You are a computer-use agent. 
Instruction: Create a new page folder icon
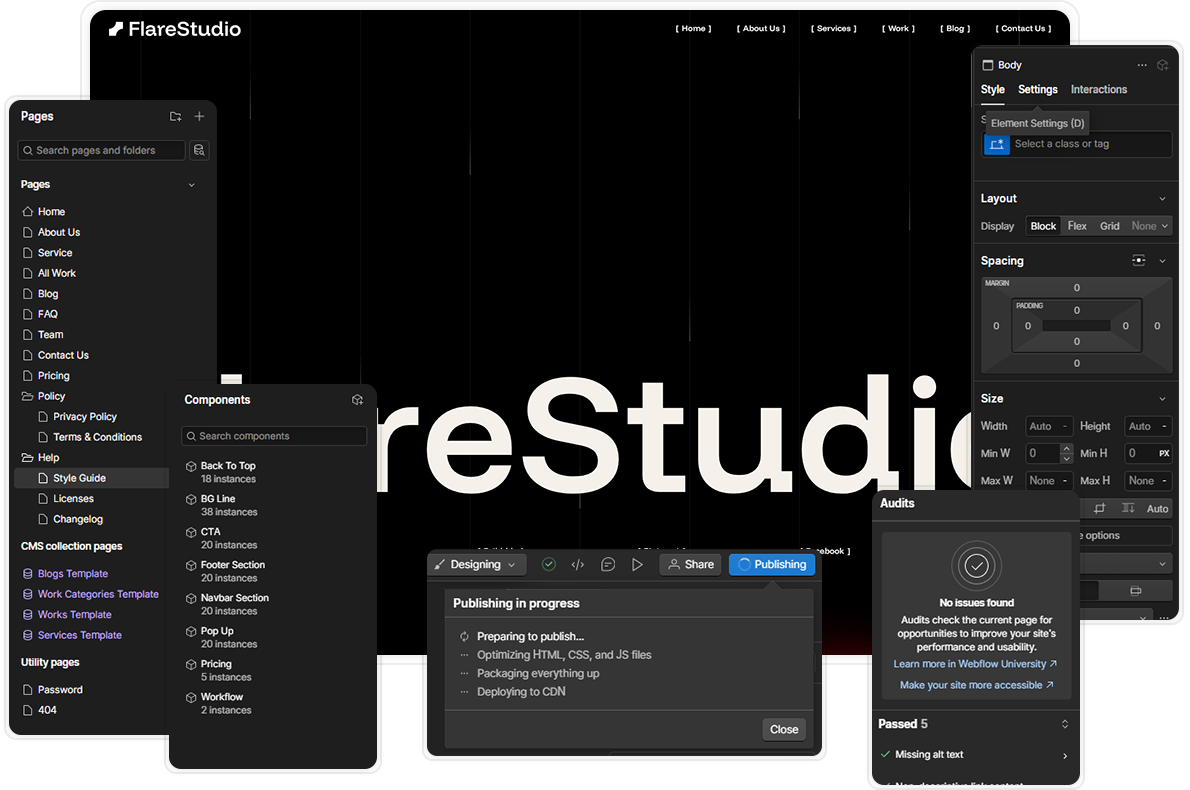[175, 116]
